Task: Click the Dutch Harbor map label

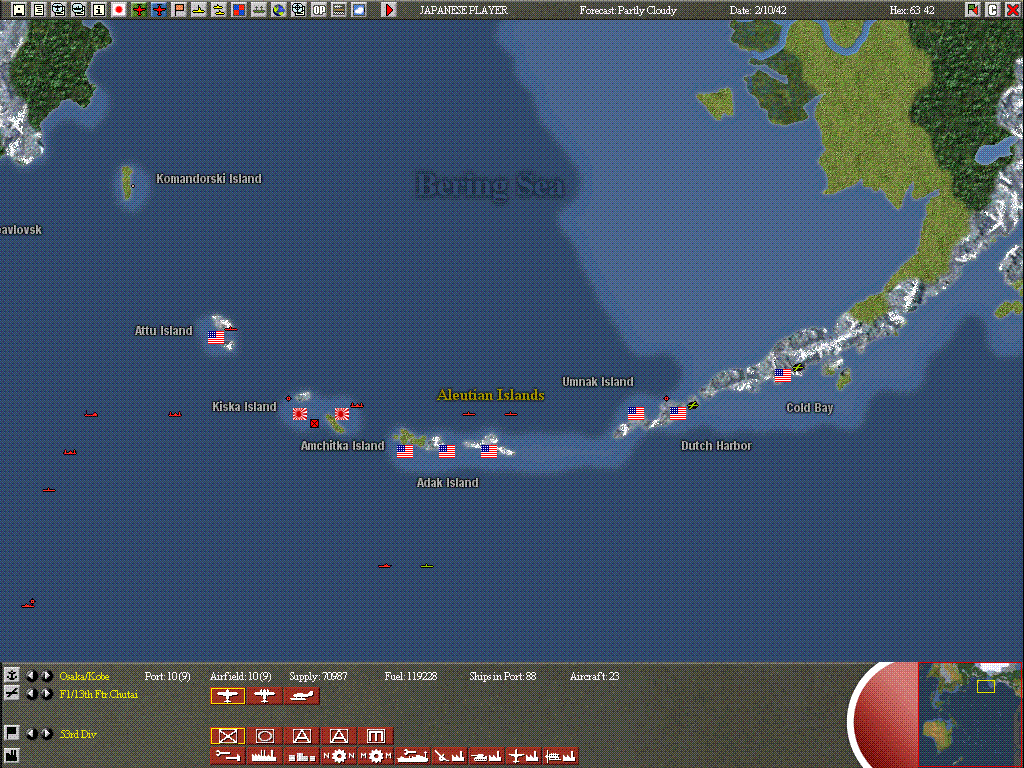Action: (716, 446)
